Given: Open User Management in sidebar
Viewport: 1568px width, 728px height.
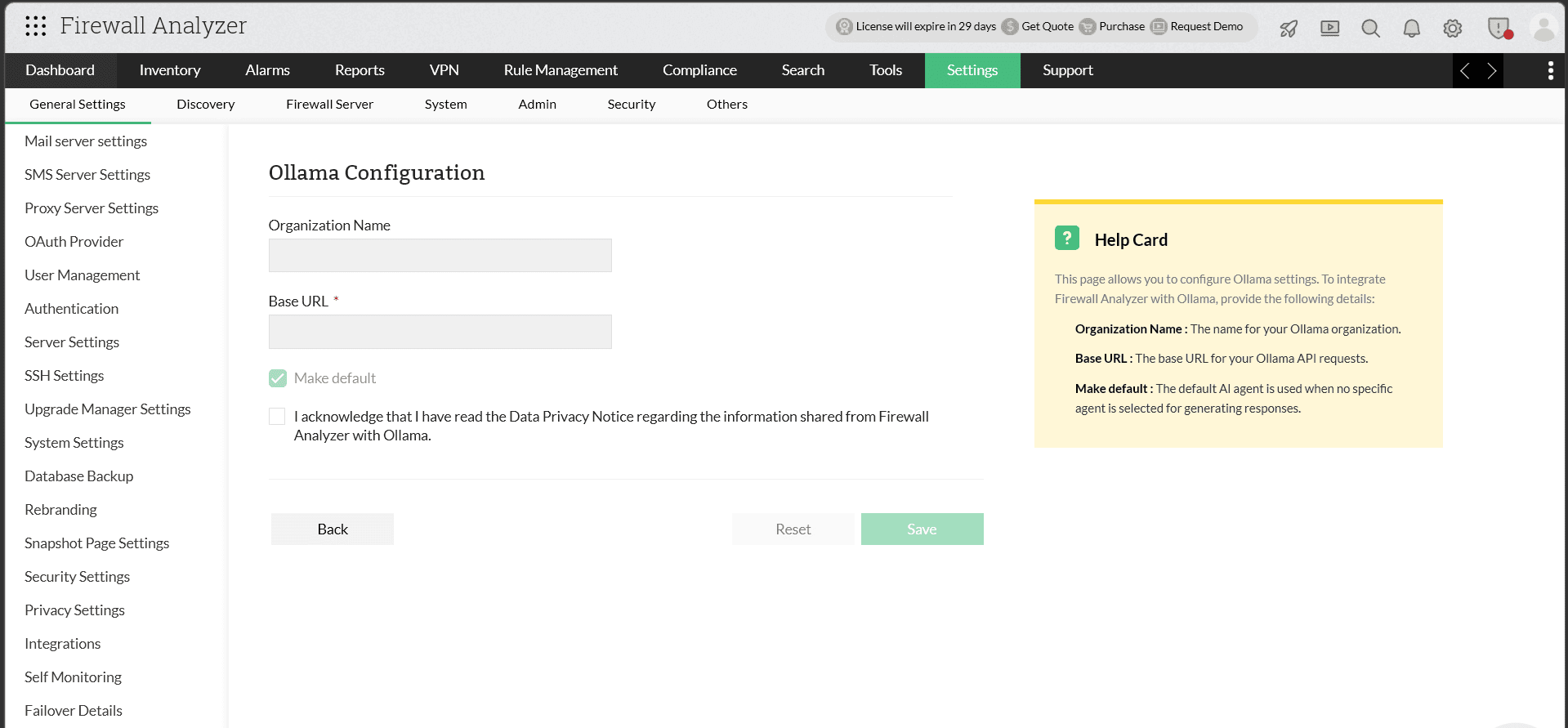Looking at the screenshot, I should [83, 275].
